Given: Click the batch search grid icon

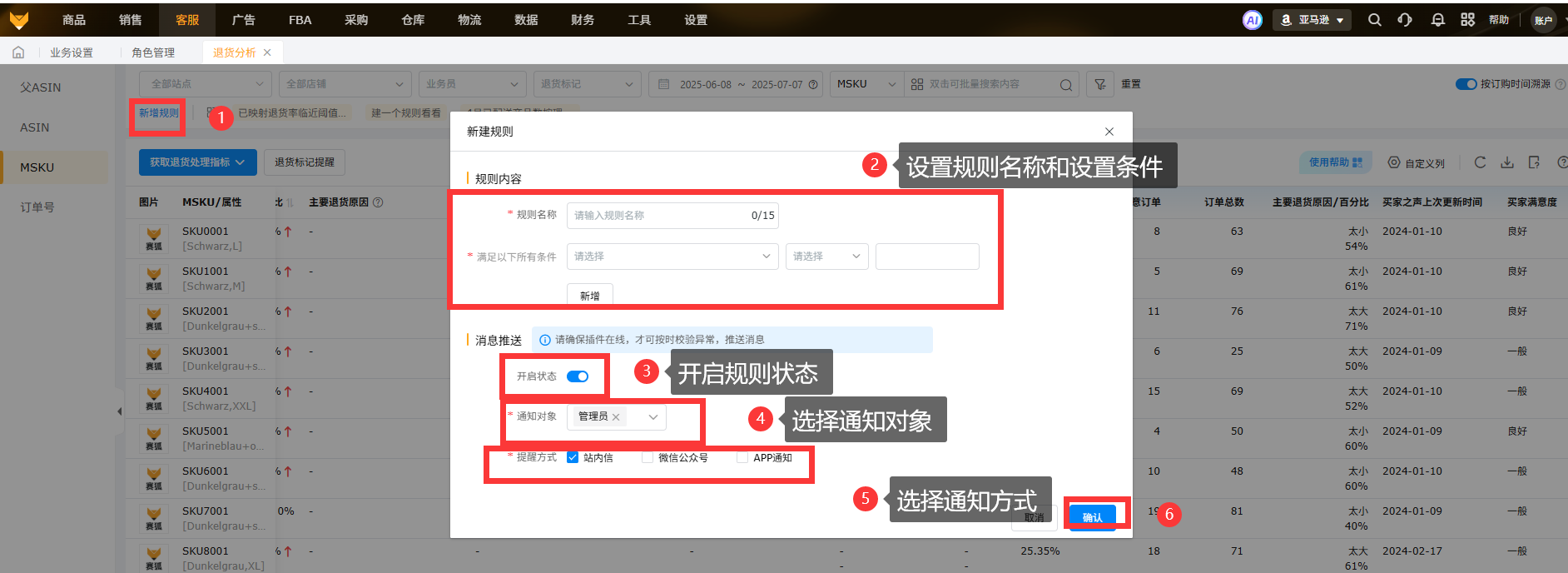Looking at the screenshot, I should [917, 84].
